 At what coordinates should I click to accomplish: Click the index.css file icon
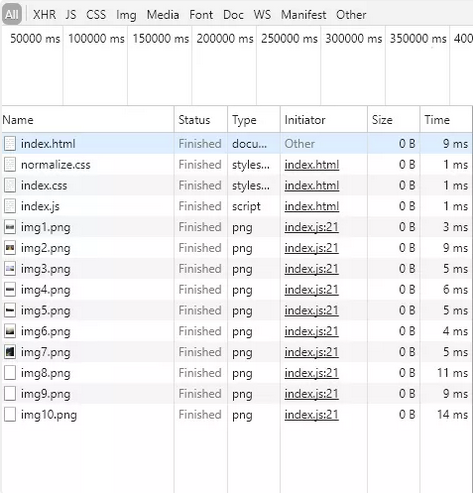(10, 186)
